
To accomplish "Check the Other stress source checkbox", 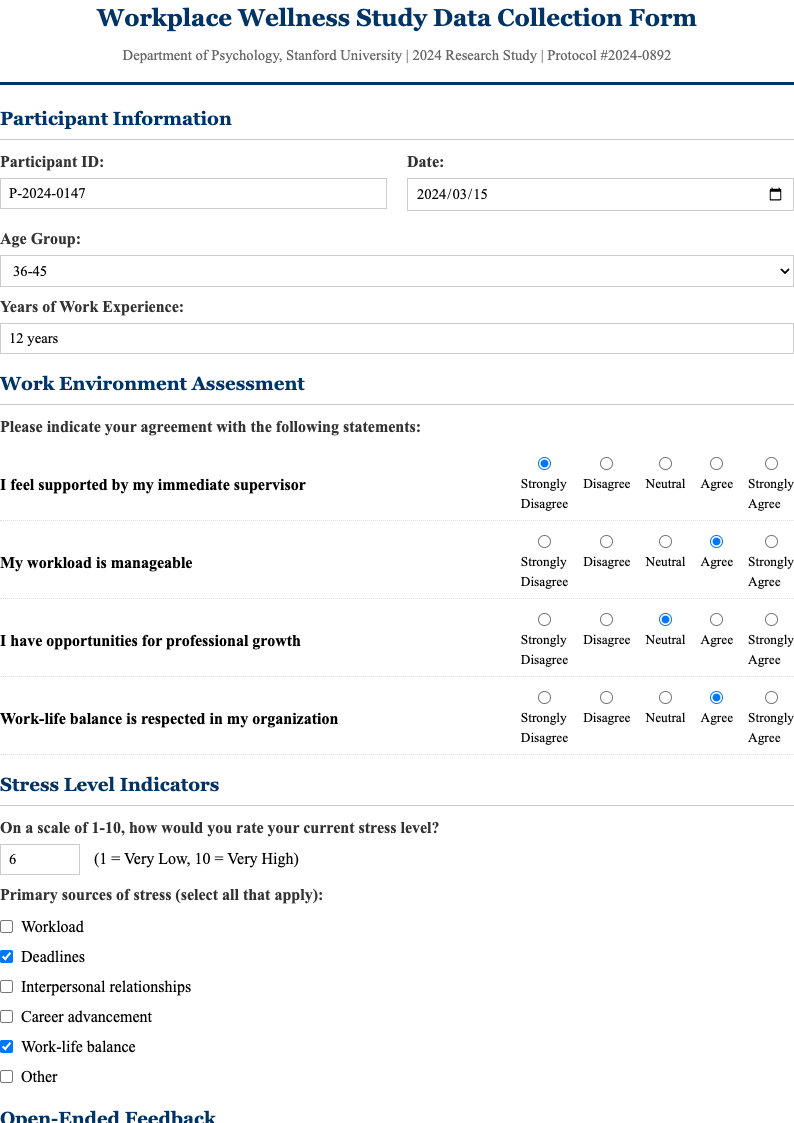I will 6,1076.
